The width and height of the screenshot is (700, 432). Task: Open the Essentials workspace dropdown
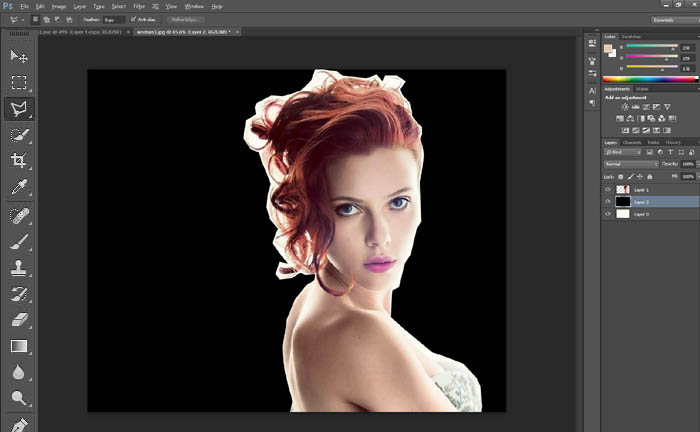(x=664, y=19)
